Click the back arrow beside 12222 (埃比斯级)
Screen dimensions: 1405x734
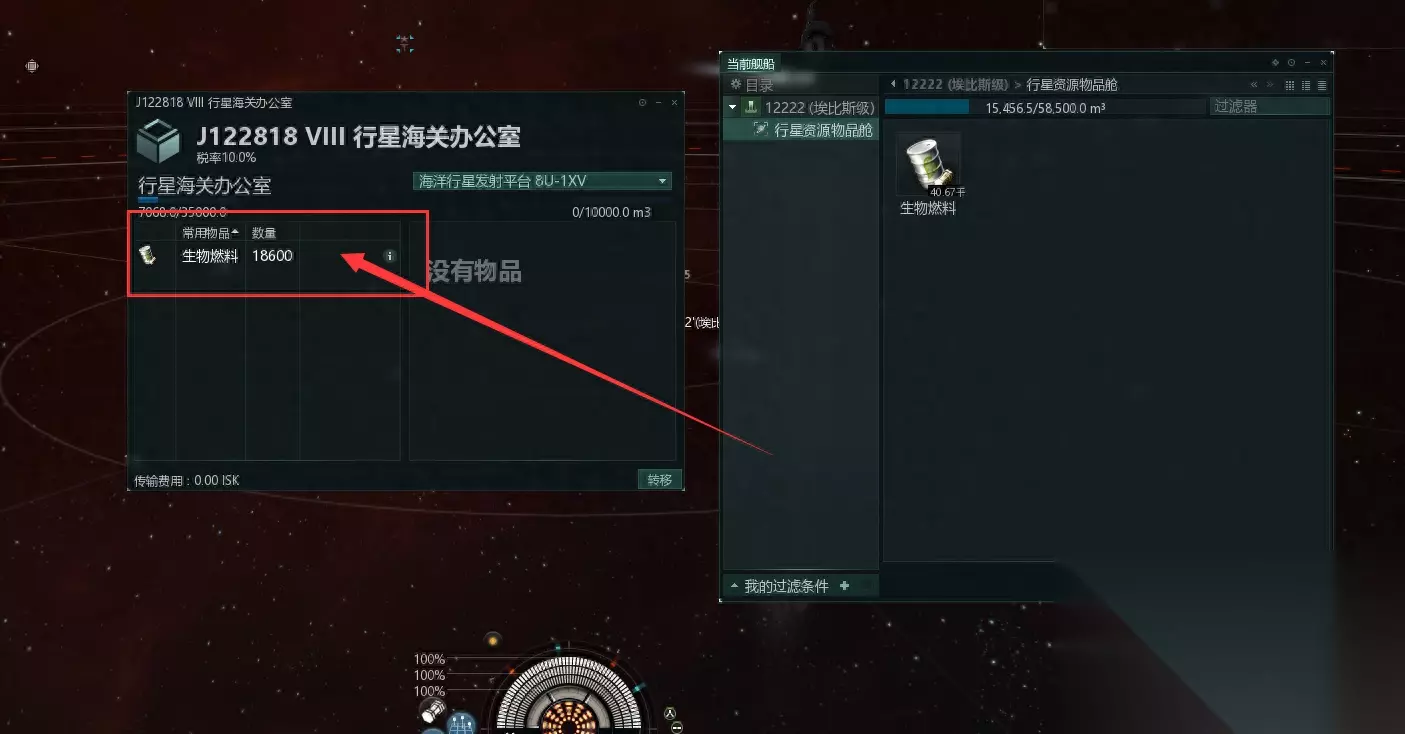893,84
